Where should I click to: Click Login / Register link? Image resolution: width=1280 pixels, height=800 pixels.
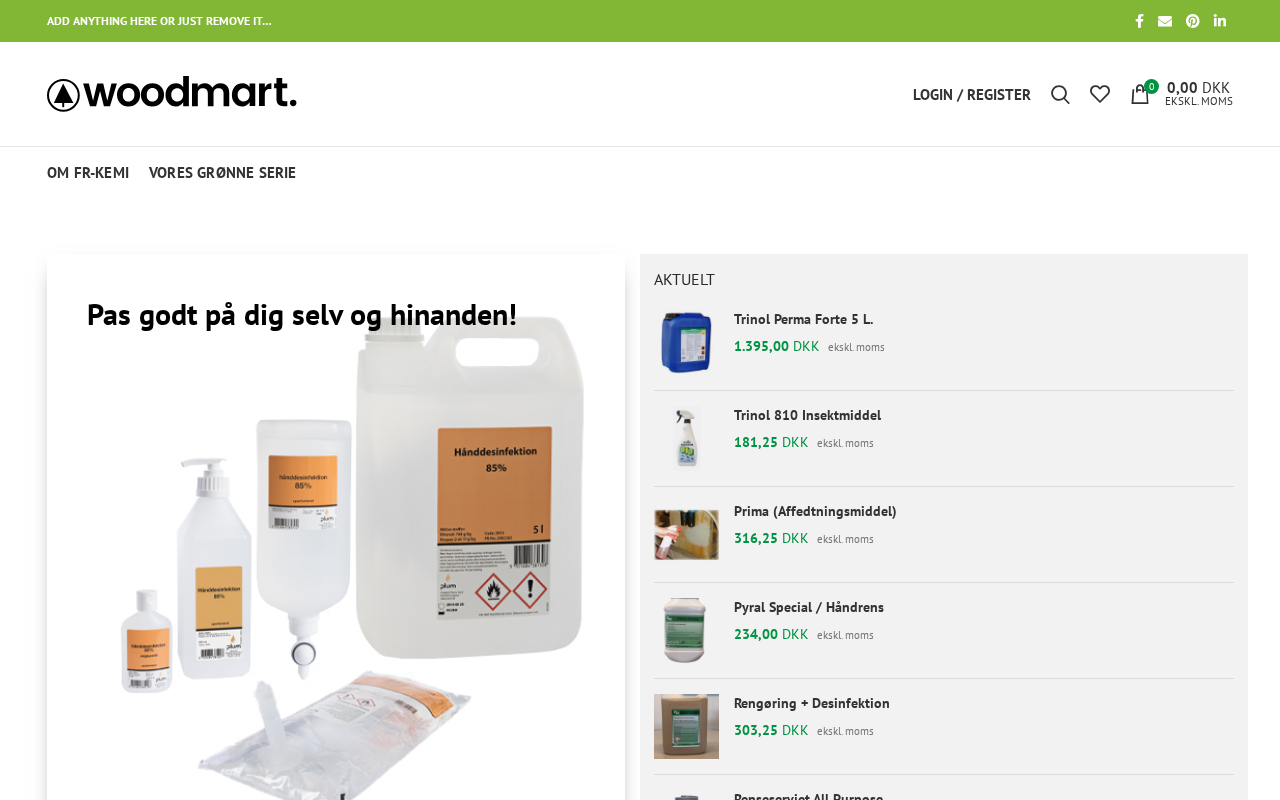click(971, 94)
